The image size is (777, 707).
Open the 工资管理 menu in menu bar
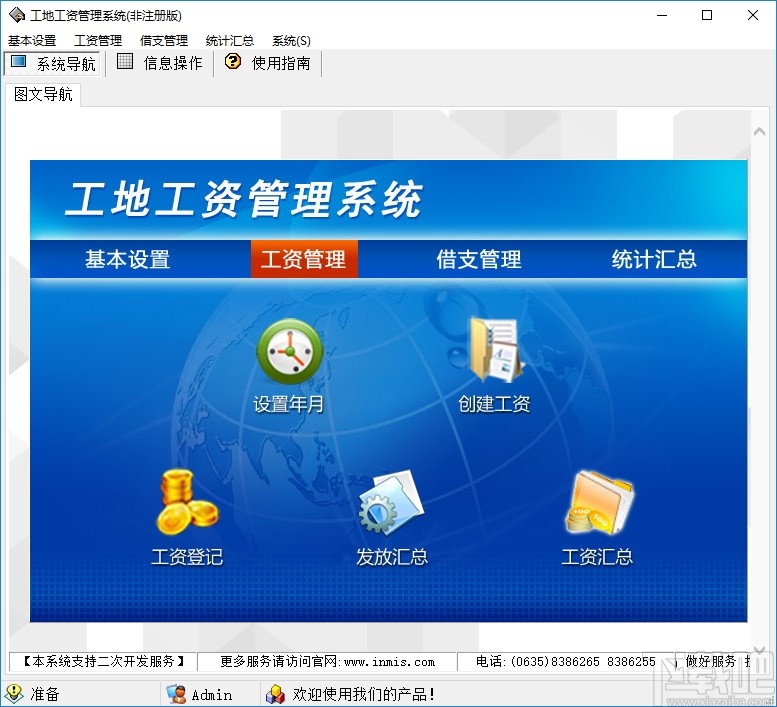98,41
